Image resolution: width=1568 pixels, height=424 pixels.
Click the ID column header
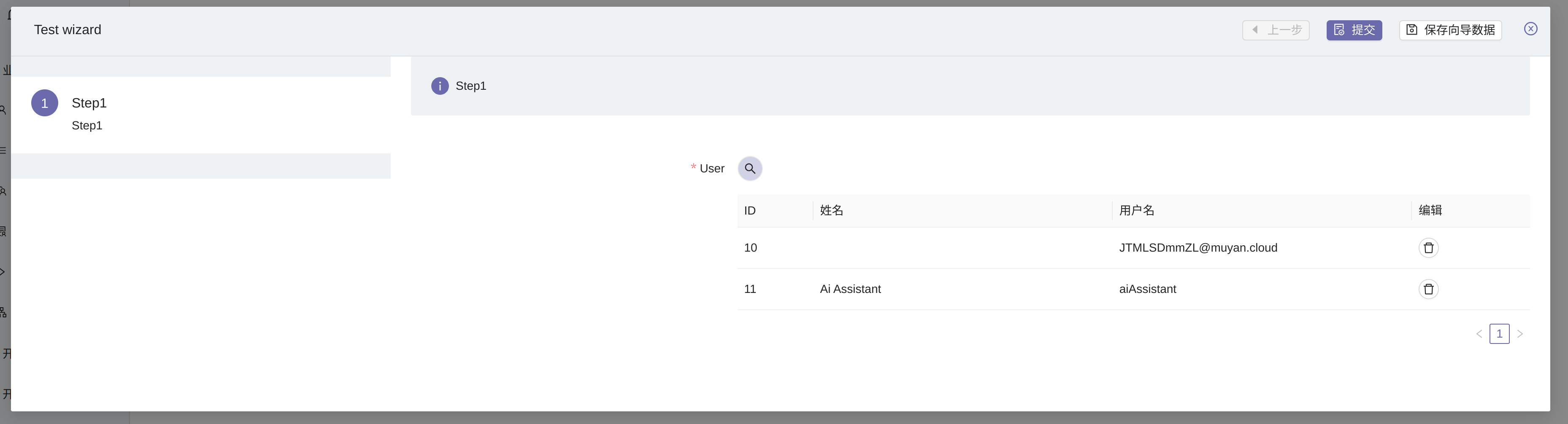[x=750, y=210]
